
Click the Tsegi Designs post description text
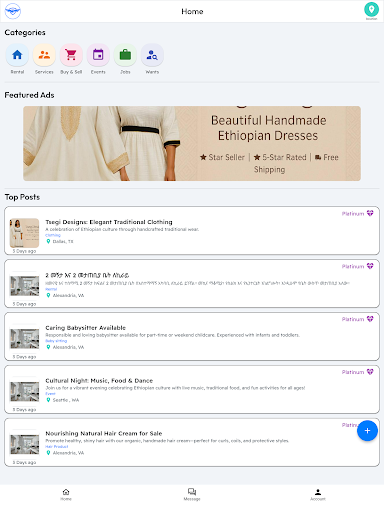(122, 229)
